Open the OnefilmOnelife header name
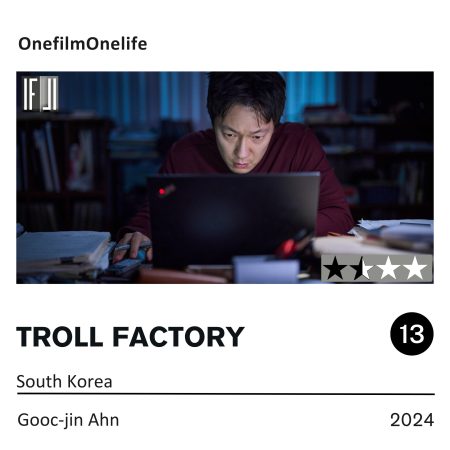 (x=82, y=44)
